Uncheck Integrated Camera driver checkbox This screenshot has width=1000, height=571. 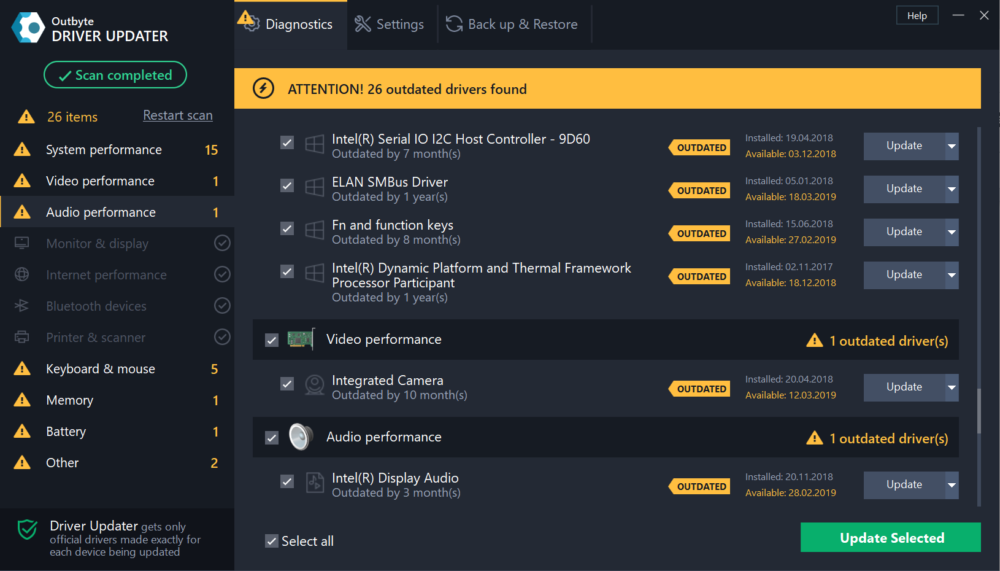tap(287, 384)
